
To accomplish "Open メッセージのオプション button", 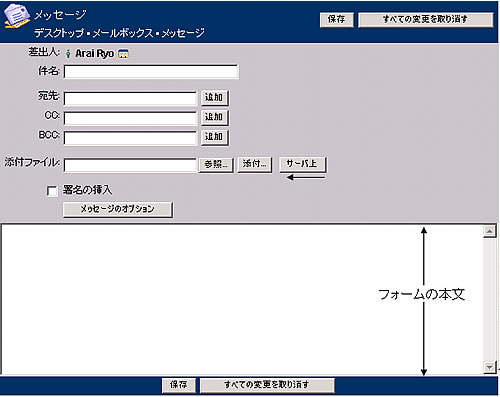I will tap(118, 209).
